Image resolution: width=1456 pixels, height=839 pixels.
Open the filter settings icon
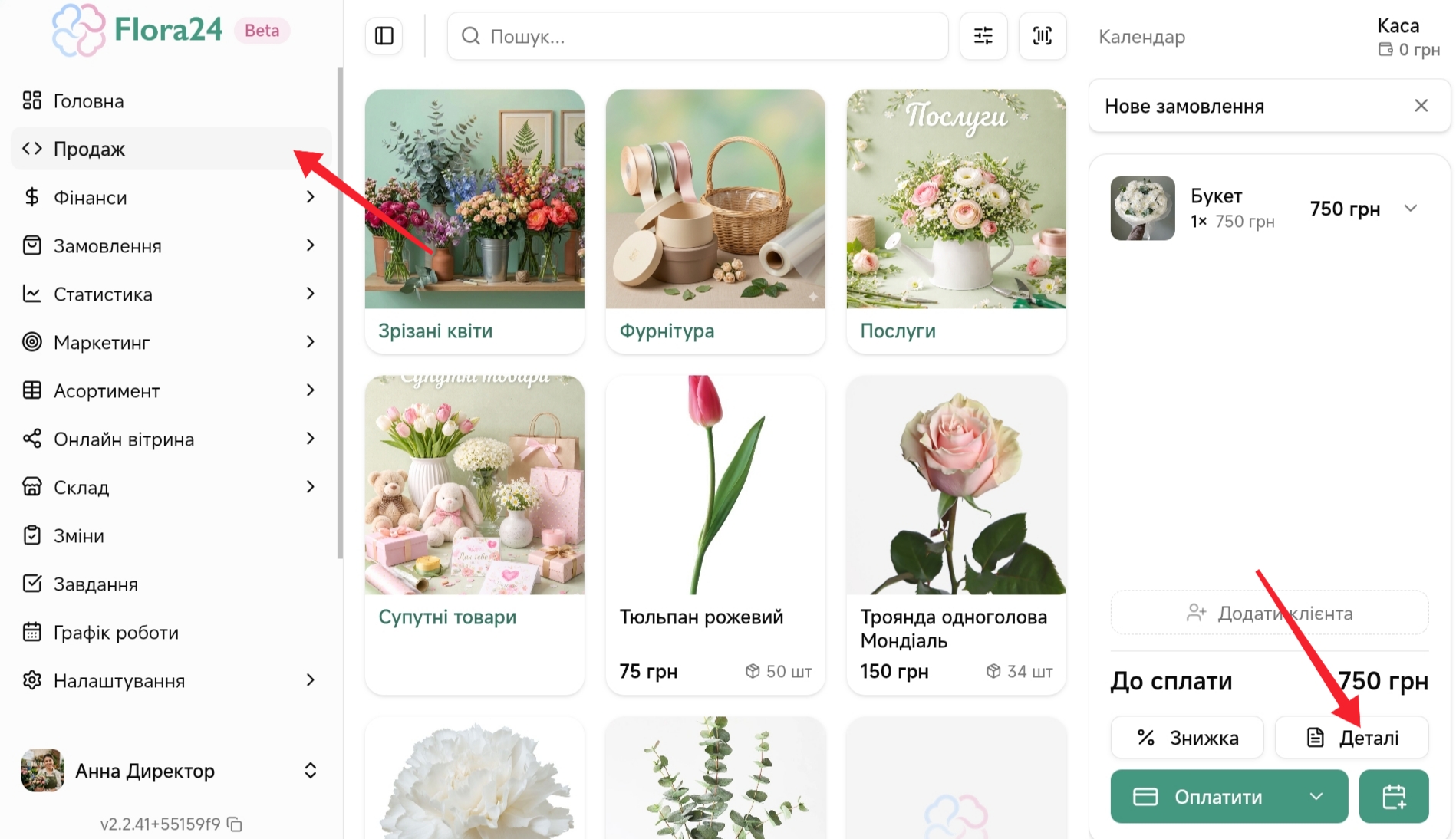[x=983, y=36]
